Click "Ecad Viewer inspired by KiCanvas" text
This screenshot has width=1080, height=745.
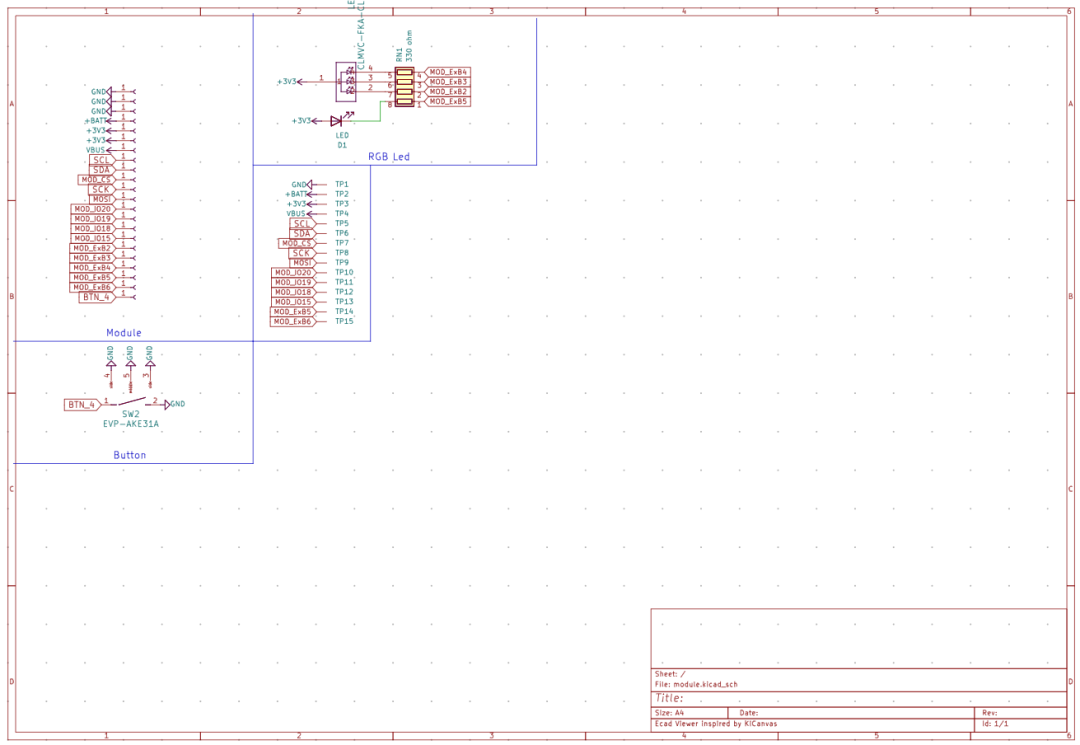pyautogui.click(x=716, y=724)
